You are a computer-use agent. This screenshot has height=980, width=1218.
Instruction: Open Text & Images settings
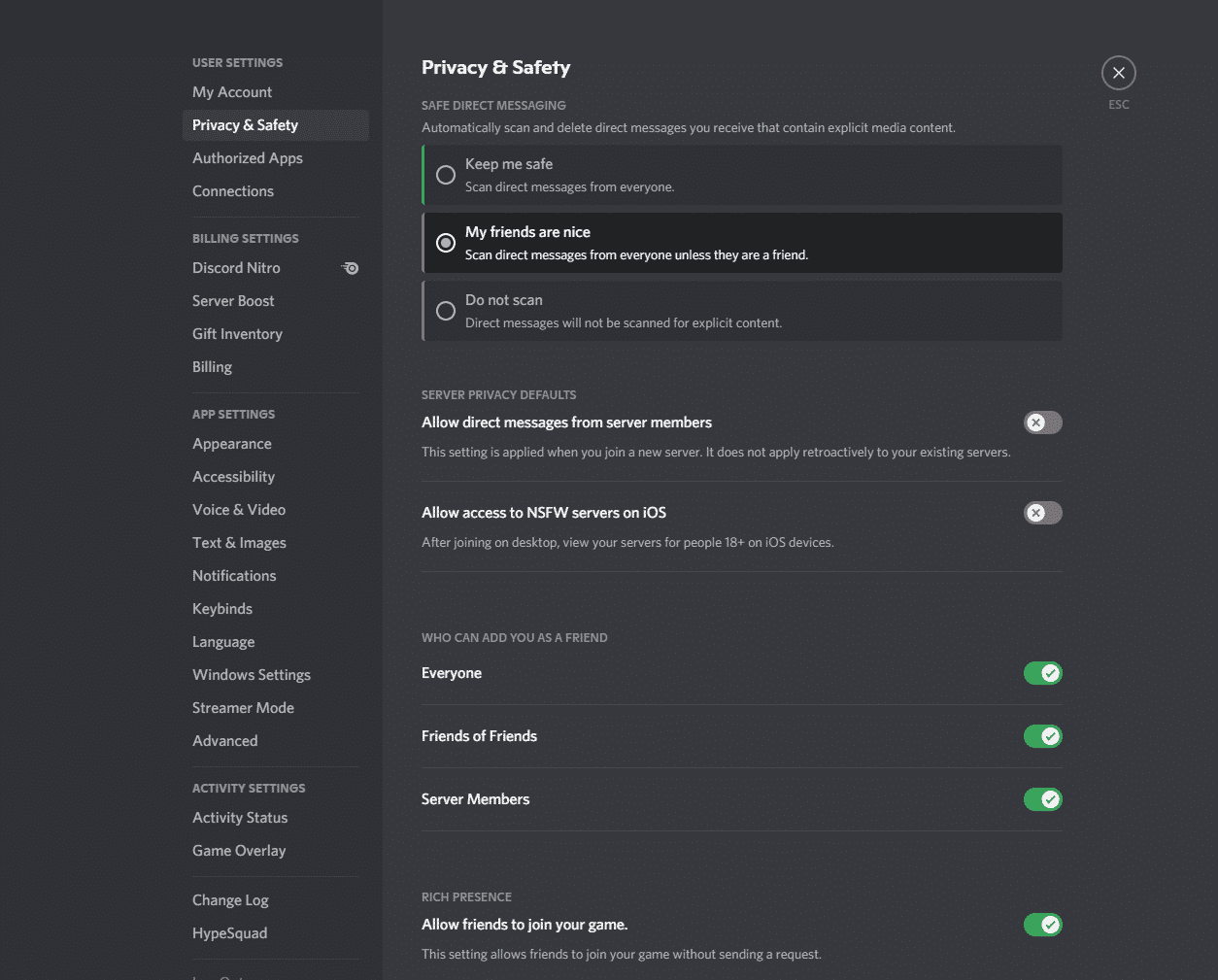point(276,543)
